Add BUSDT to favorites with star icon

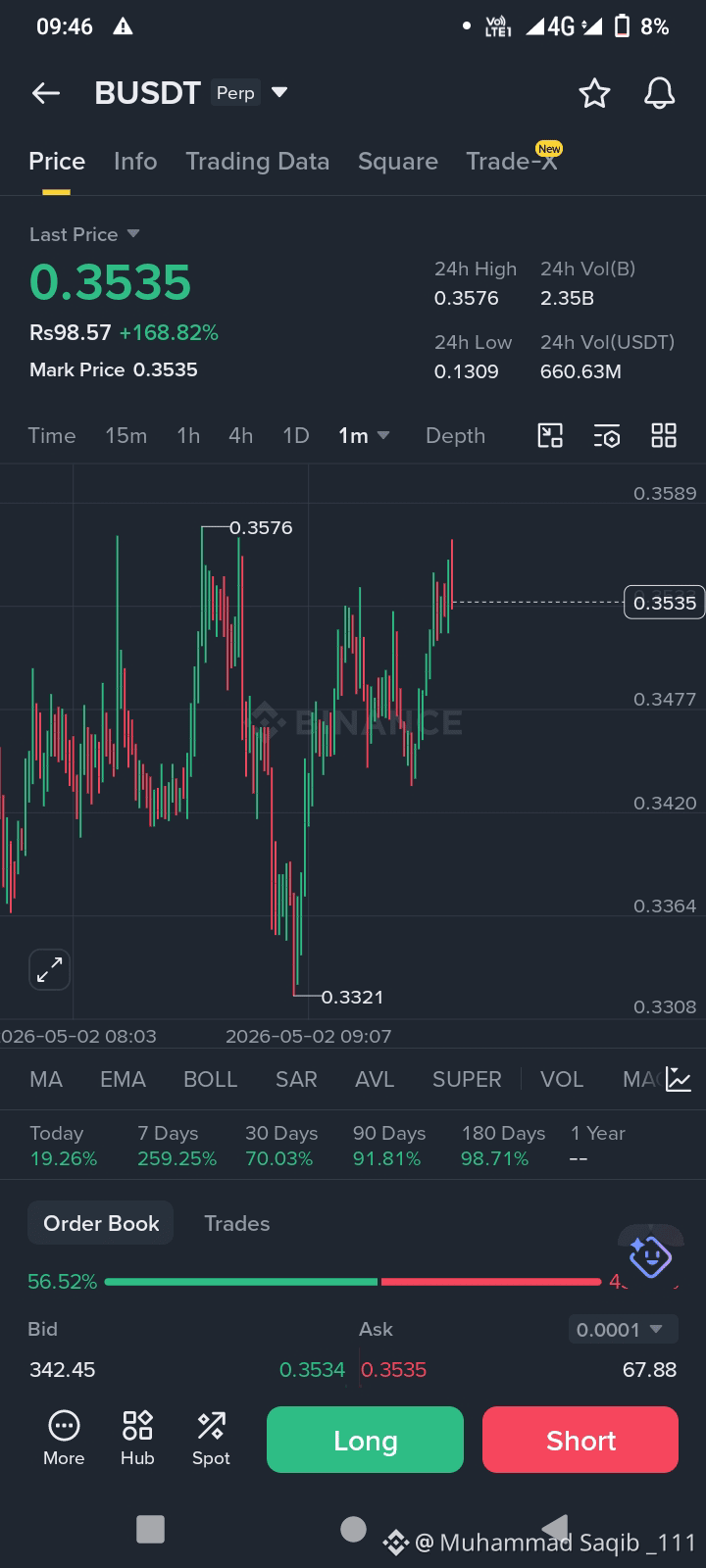594,93
